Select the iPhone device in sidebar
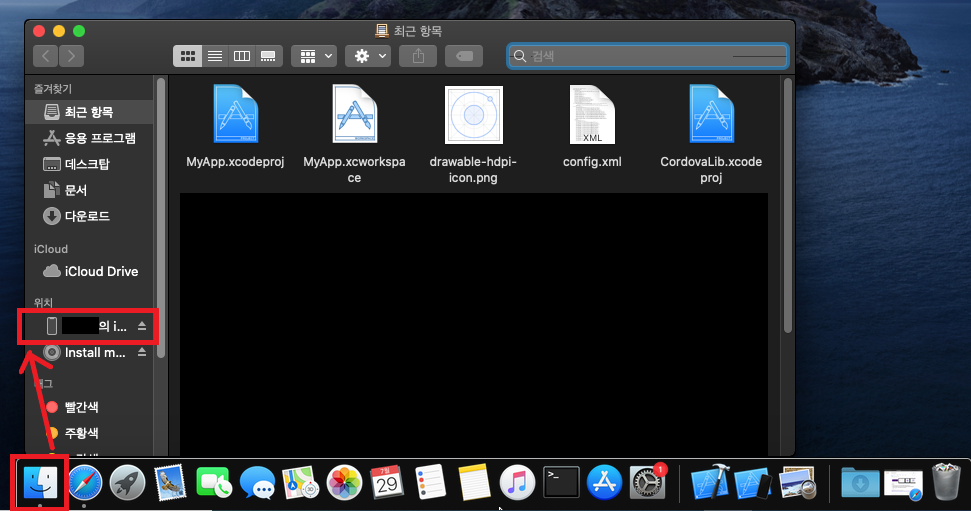The image size is (971, 511). pyautogui.click(x=87, y=326)
